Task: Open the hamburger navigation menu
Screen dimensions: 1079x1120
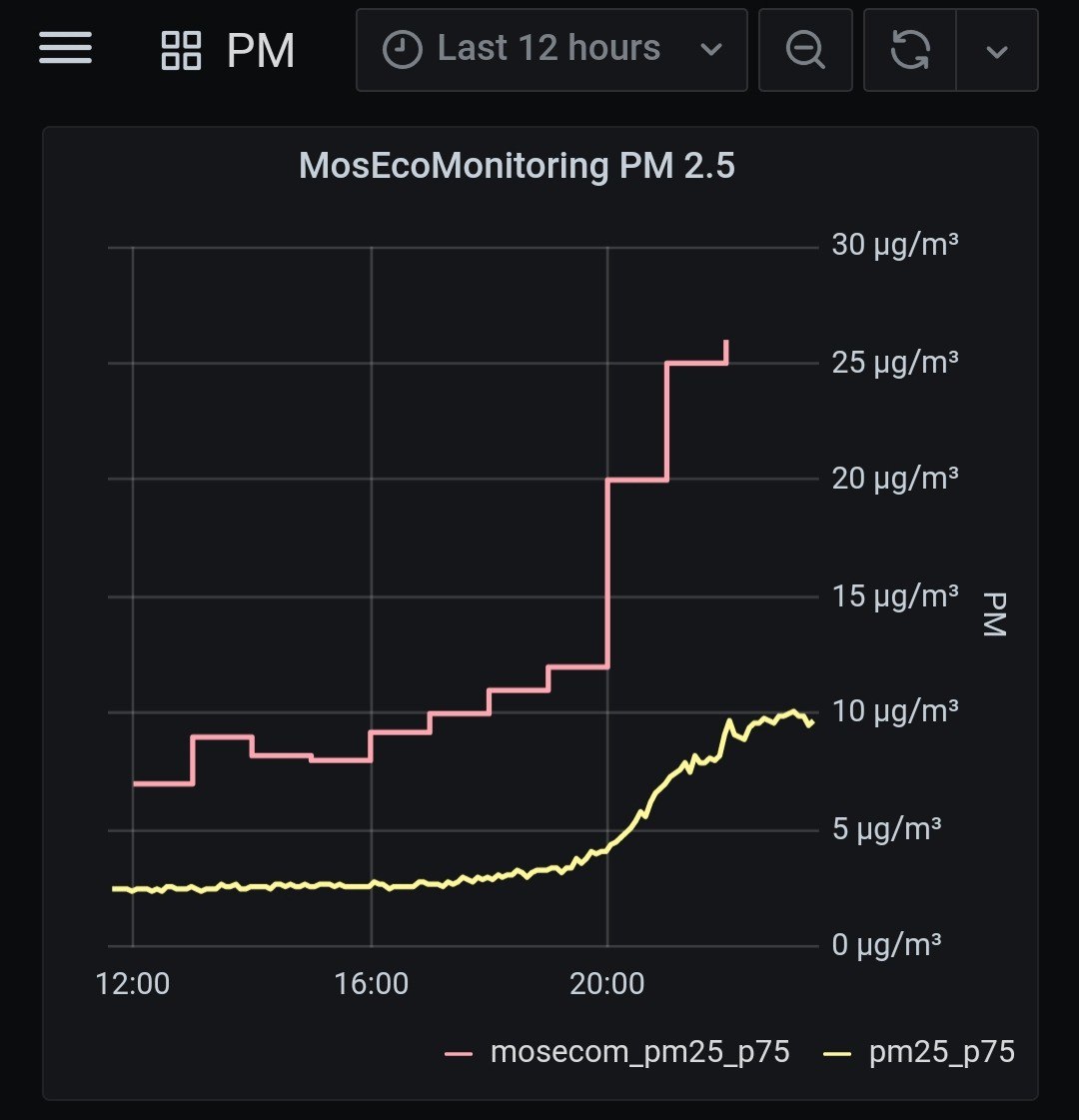Action: (65, 48)
